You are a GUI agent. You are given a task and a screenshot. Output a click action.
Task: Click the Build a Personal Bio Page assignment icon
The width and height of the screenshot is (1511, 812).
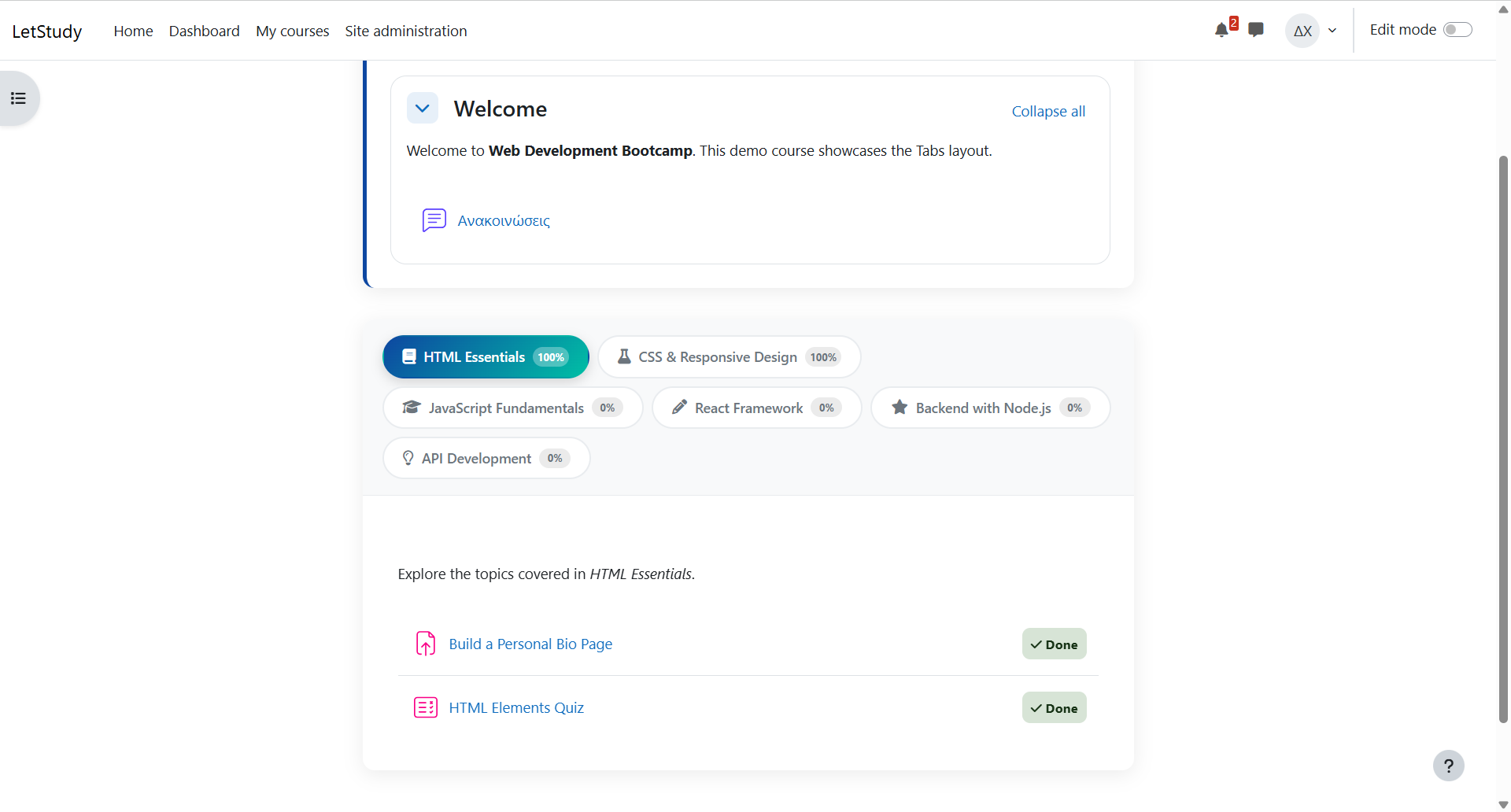[x=426, y=644]
